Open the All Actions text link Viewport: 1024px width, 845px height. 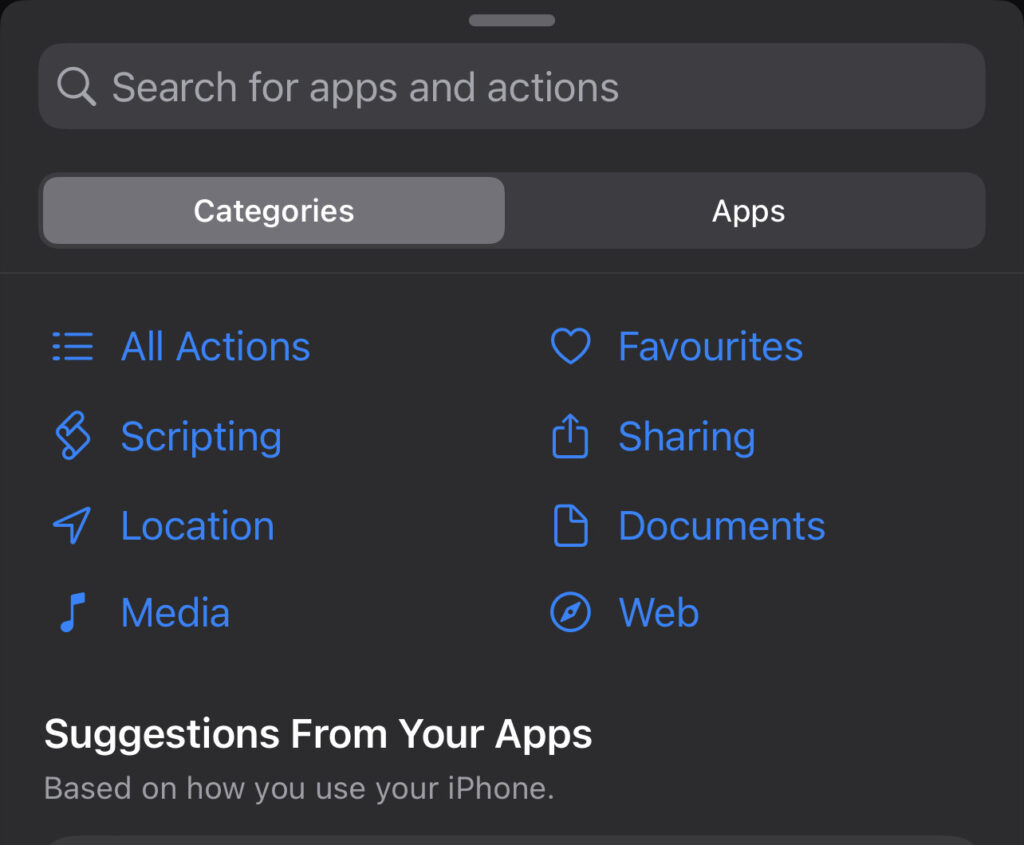click(215, 347)
